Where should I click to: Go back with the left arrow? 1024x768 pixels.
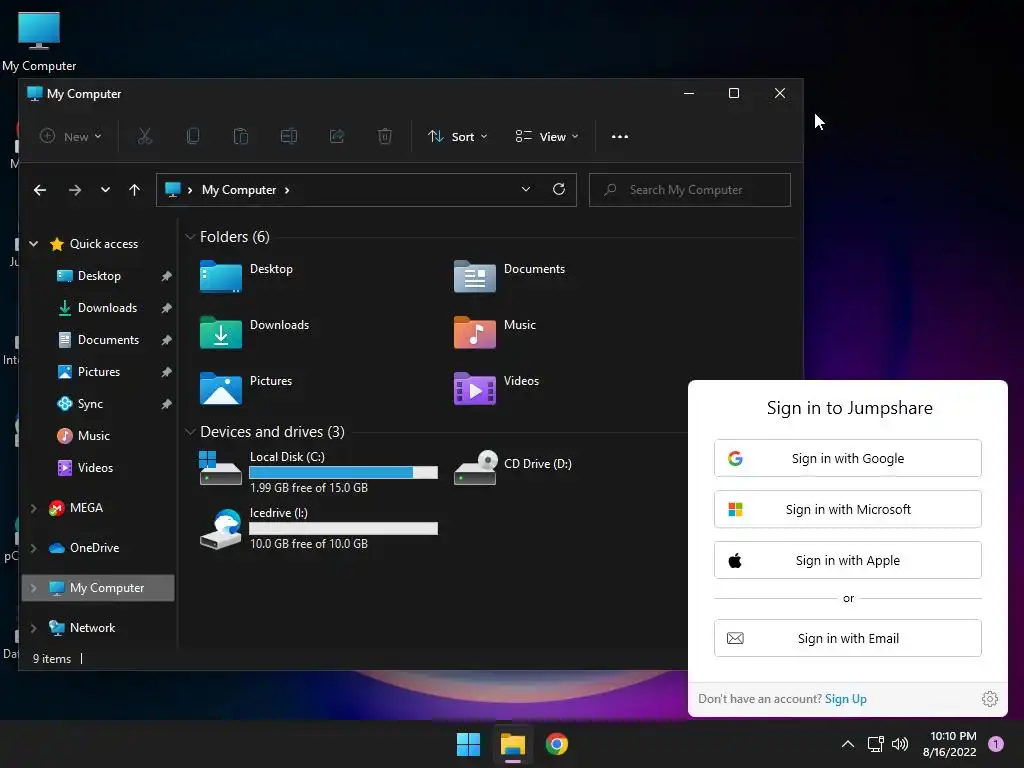pos(40,190)
